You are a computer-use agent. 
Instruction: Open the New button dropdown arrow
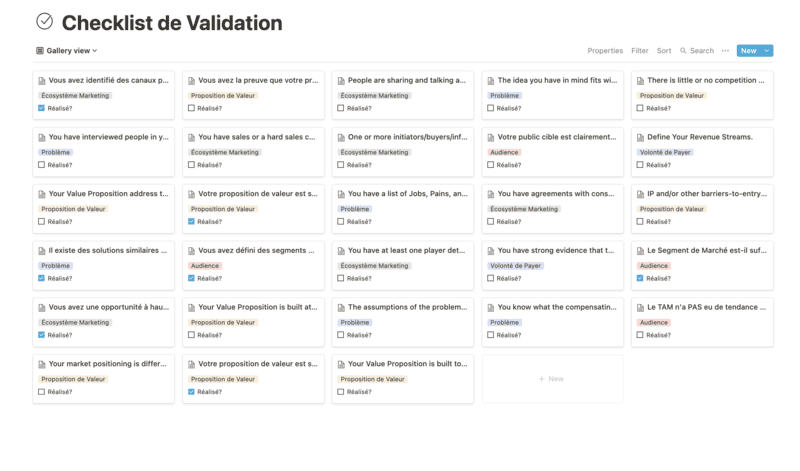click(x=766, y=51)
